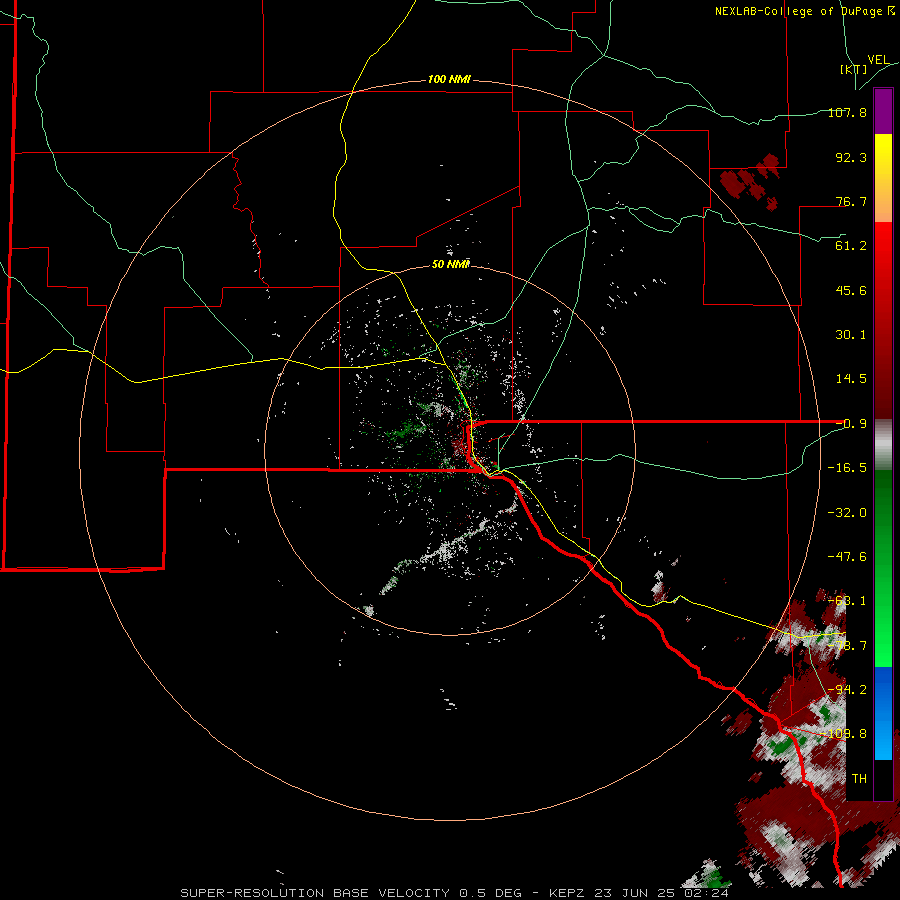Click the TH label on the legend

pyautogui.click(x=859, y=779)
